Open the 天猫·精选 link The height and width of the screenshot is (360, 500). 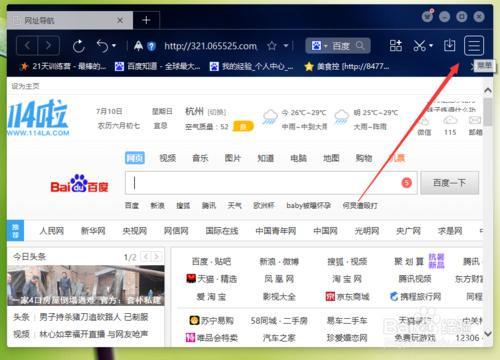click(211, 279)
